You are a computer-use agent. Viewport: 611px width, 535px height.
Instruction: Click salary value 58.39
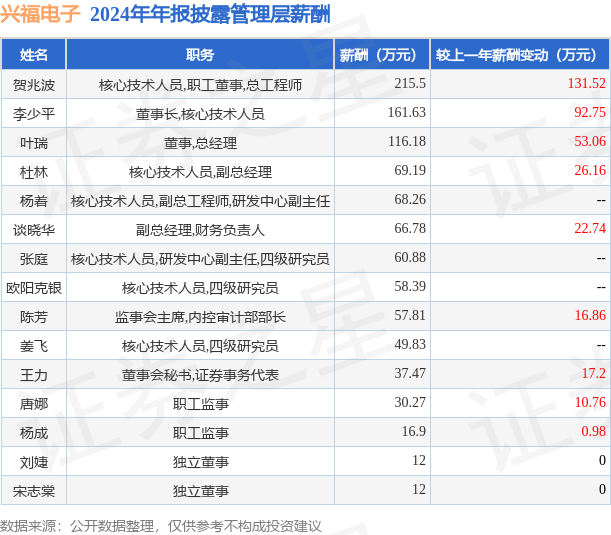point(410,287)
